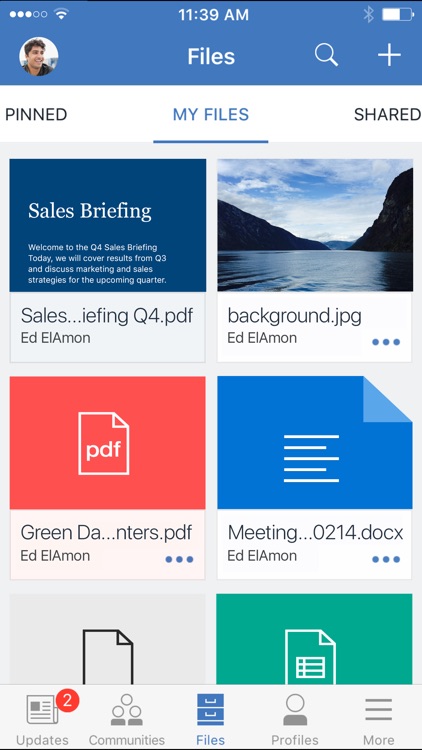Click the background.jpg file name
422x750 pixels.
294,316
